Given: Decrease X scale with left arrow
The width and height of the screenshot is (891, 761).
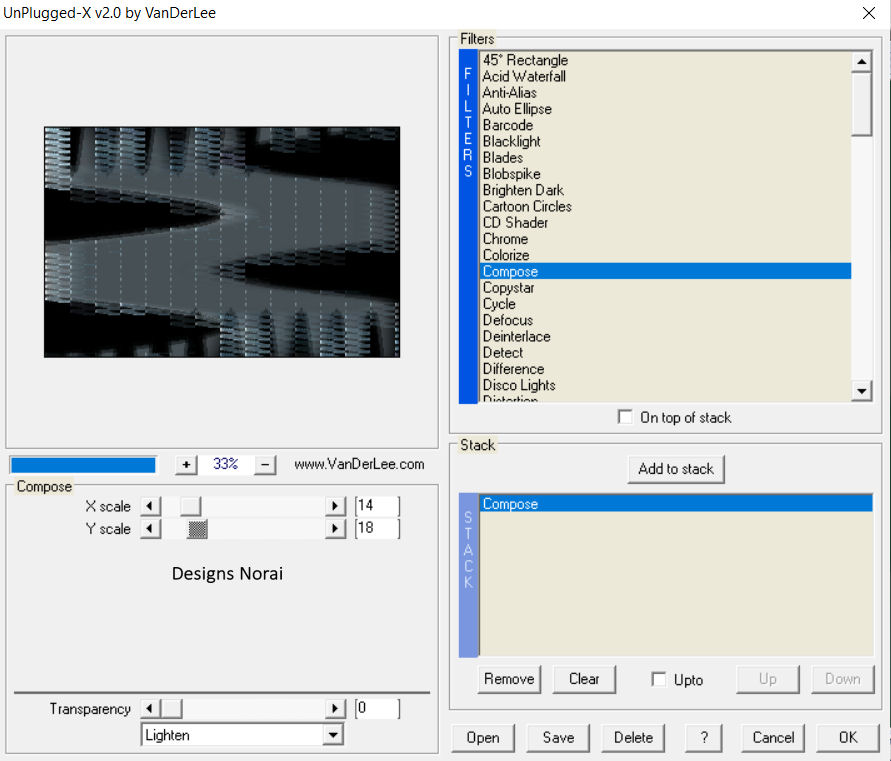Looking at the screenshot, I should click(150, 506).
